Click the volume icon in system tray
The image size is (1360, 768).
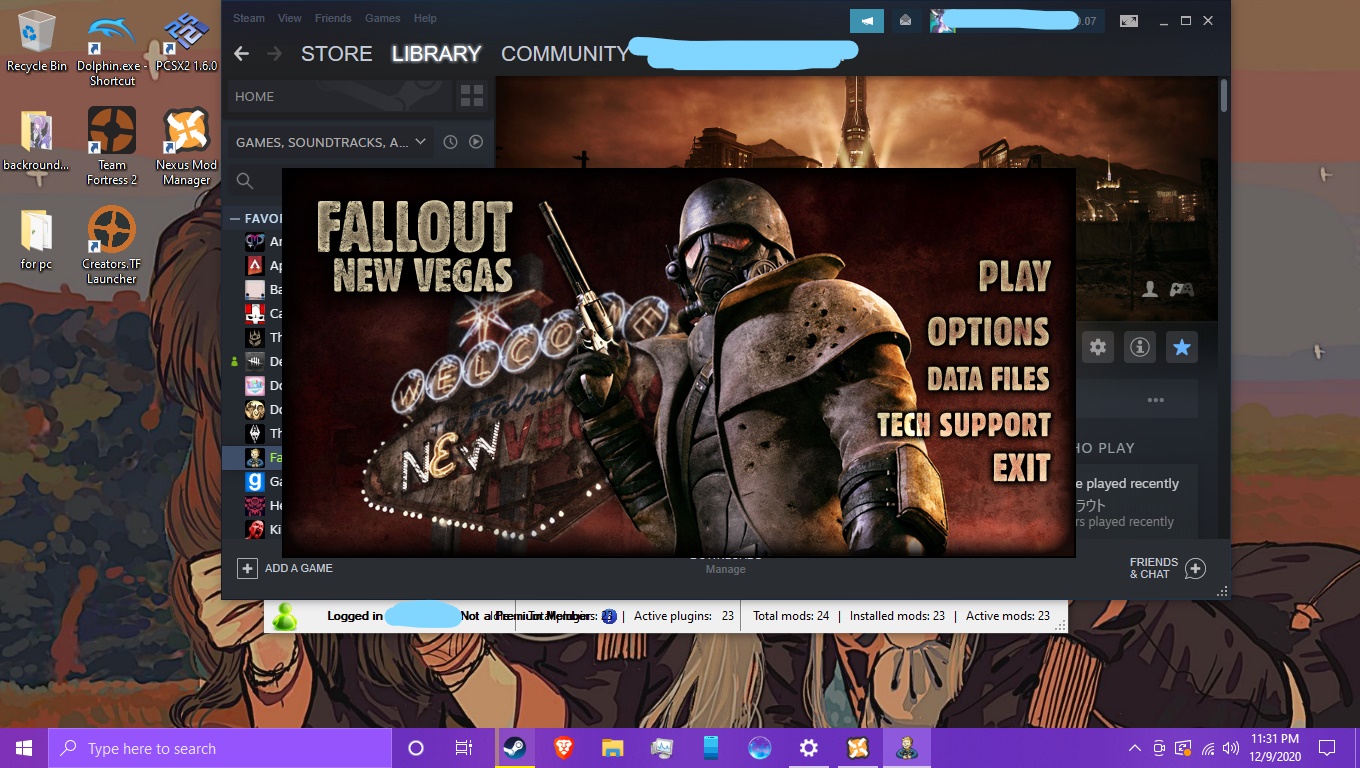click(1231, 748)
